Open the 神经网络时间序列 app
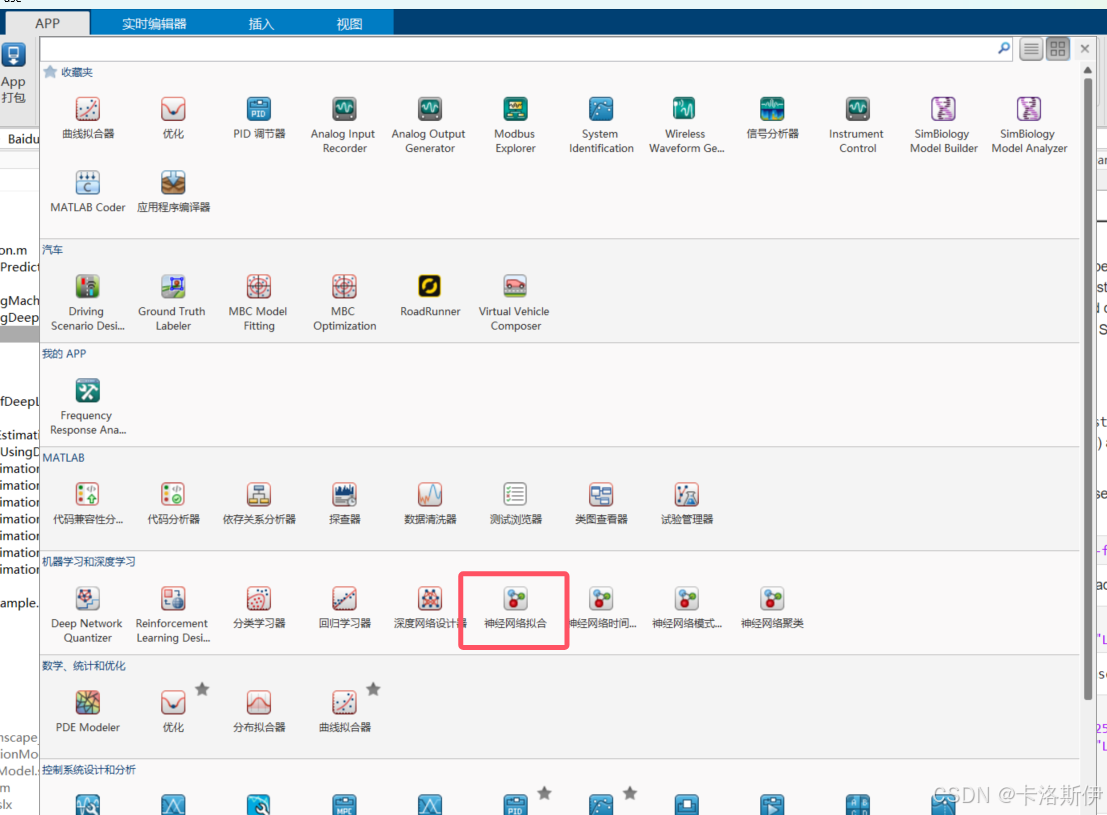The image size is (1107, 815). pos(602,607)
